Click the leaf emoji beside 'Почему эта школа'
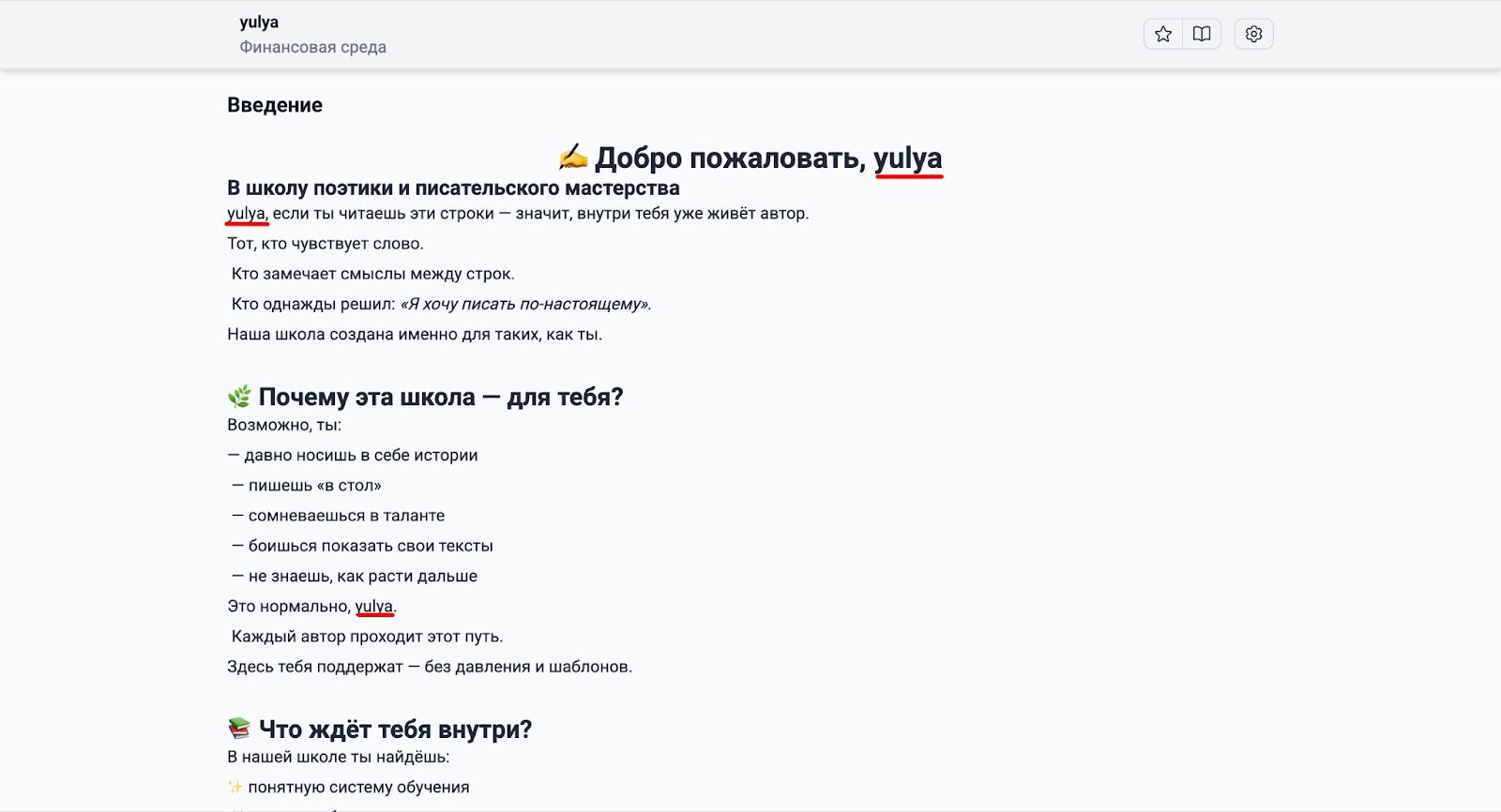Screen dimensions: 1501x812 point(239,398)
